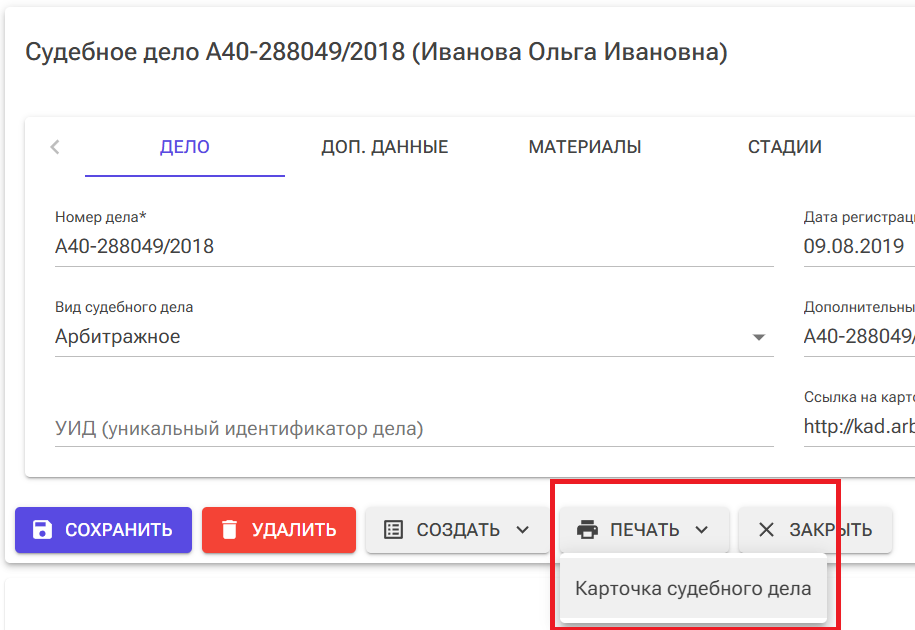Open the kad.arbitr case link
The image size is (915, 630).
point(858,425)
